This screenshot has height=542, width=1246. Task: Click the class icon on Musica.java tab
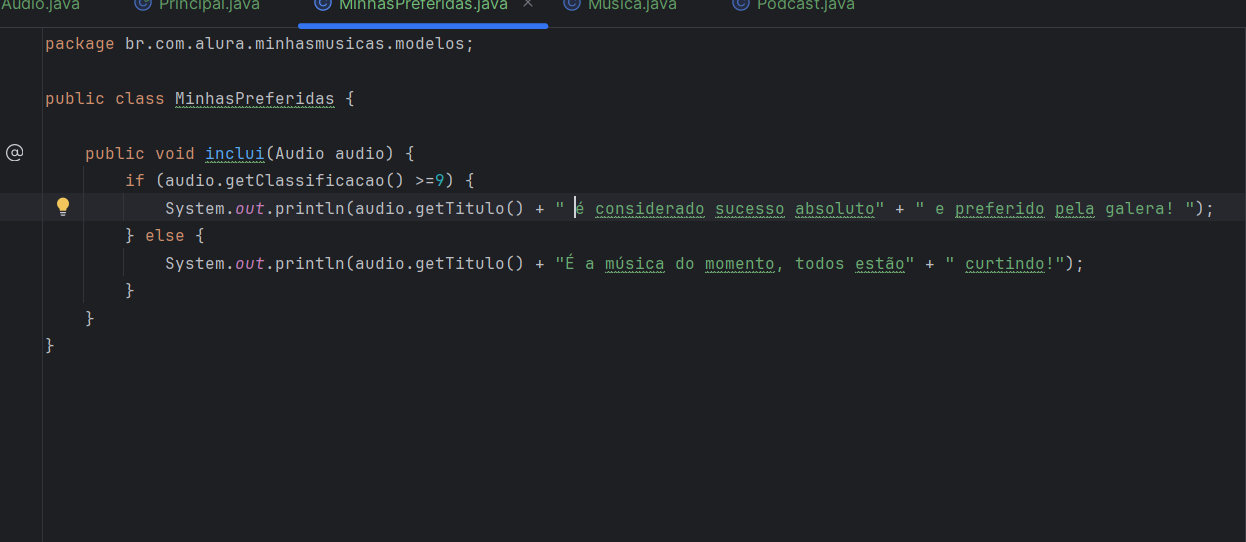tap(571, 5)
